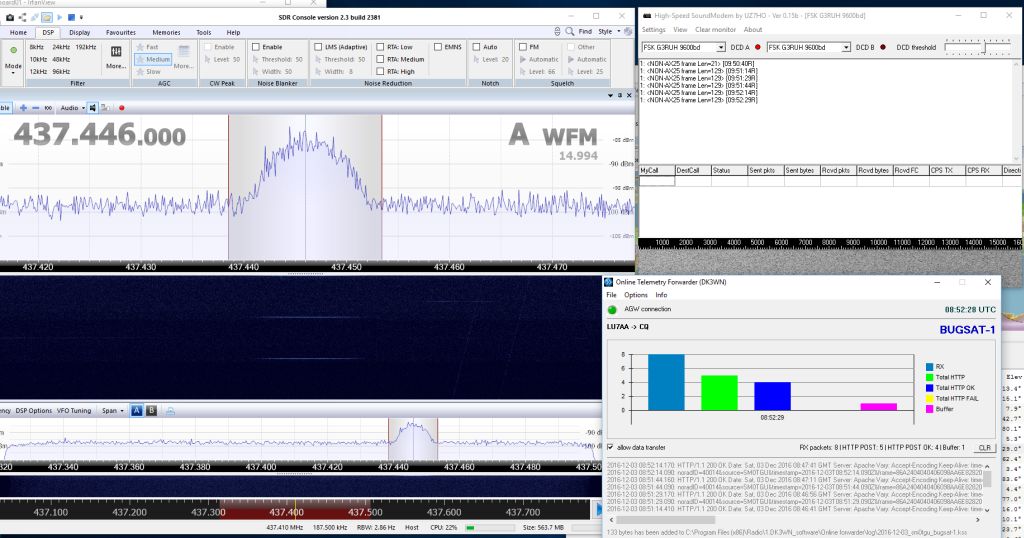Click the icon right of the speaker button
The height and width of the screenshot is (538, 1024).
pos(105,108)
